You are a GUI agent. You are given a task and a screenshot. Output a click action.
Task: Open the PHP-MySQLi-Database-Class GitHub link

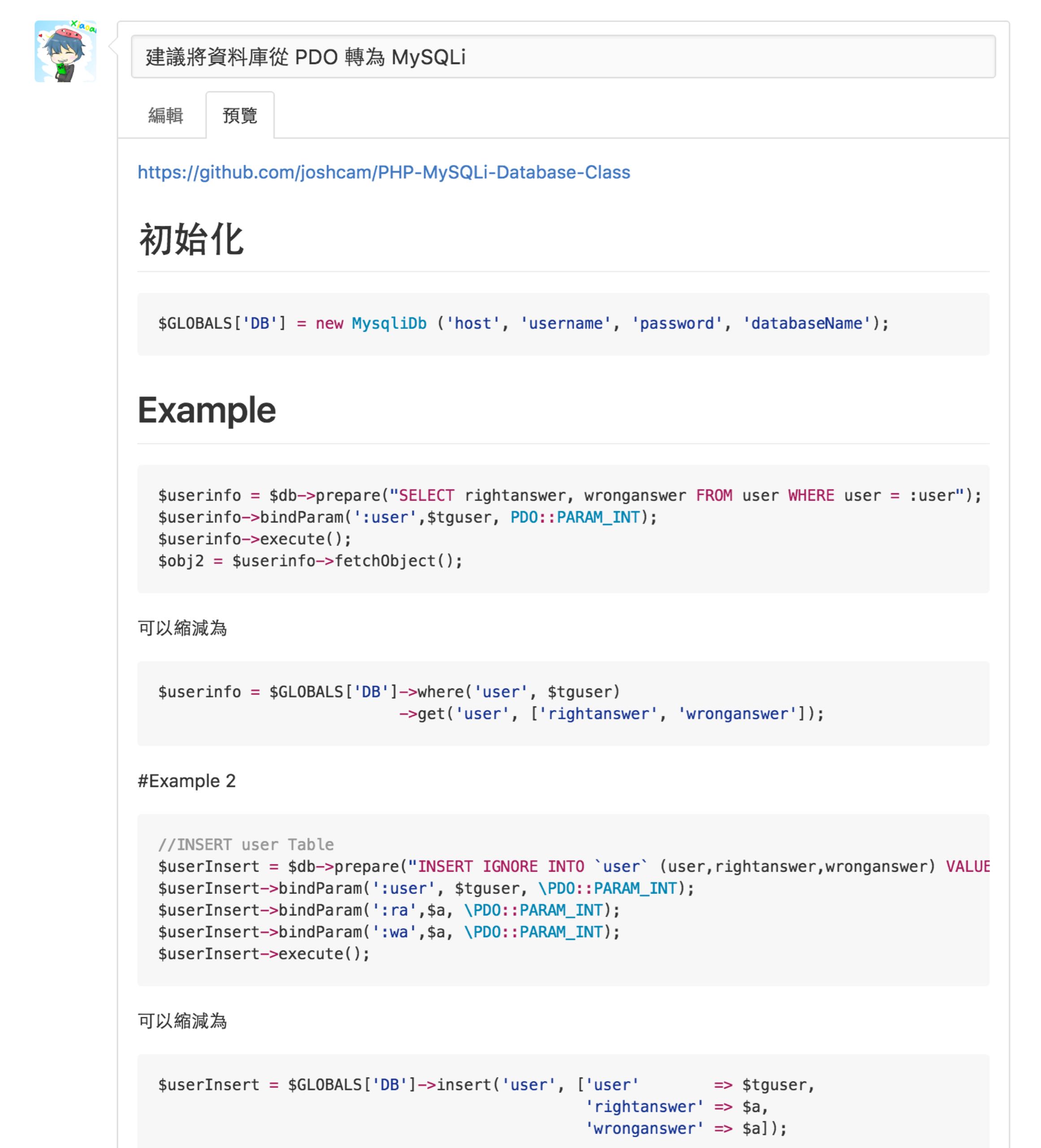384,172
